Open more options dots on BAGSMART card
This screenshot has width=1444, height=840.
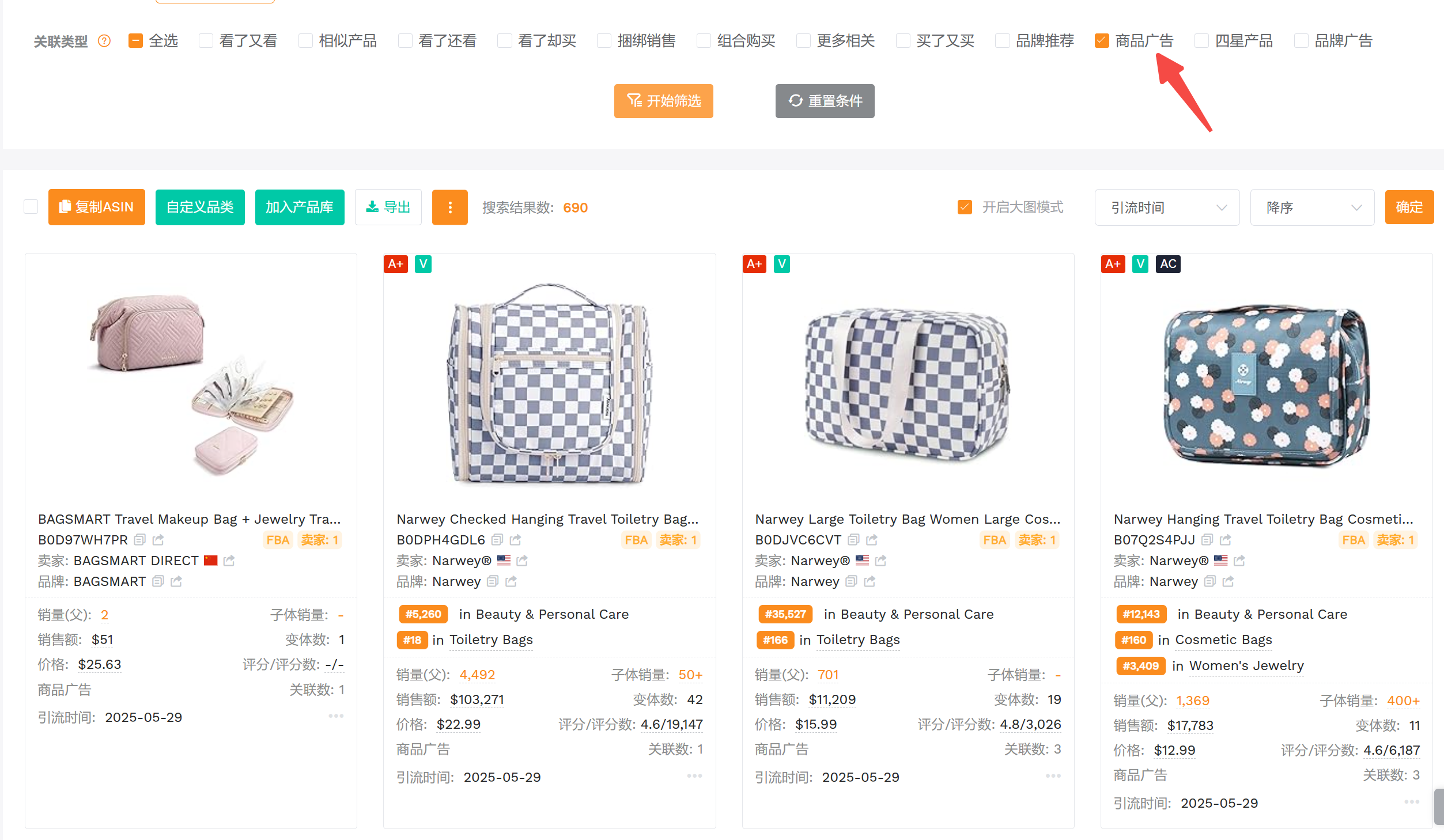[336, 716]
